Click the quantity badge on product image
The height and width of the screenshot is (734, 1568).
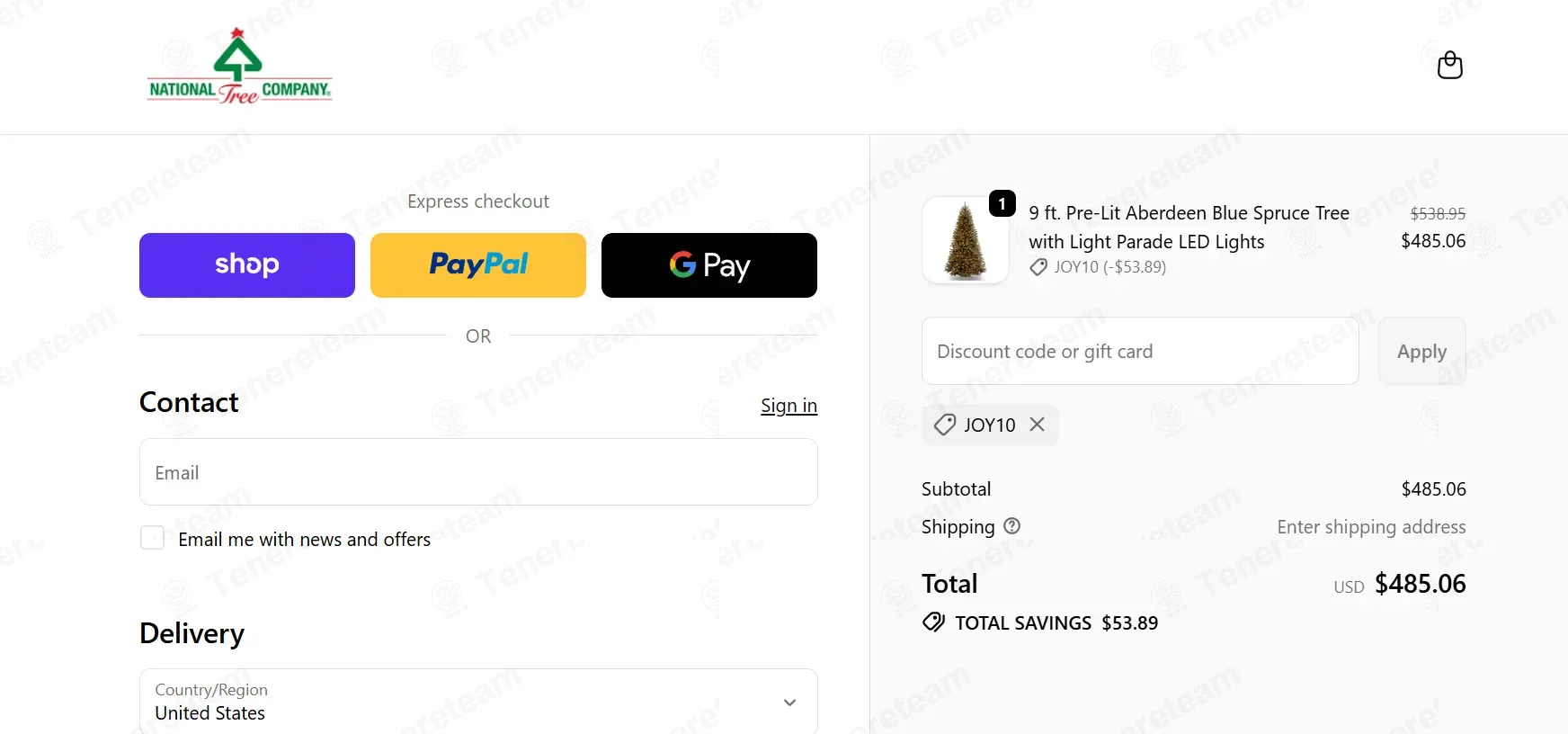(x=1002, y=203)
